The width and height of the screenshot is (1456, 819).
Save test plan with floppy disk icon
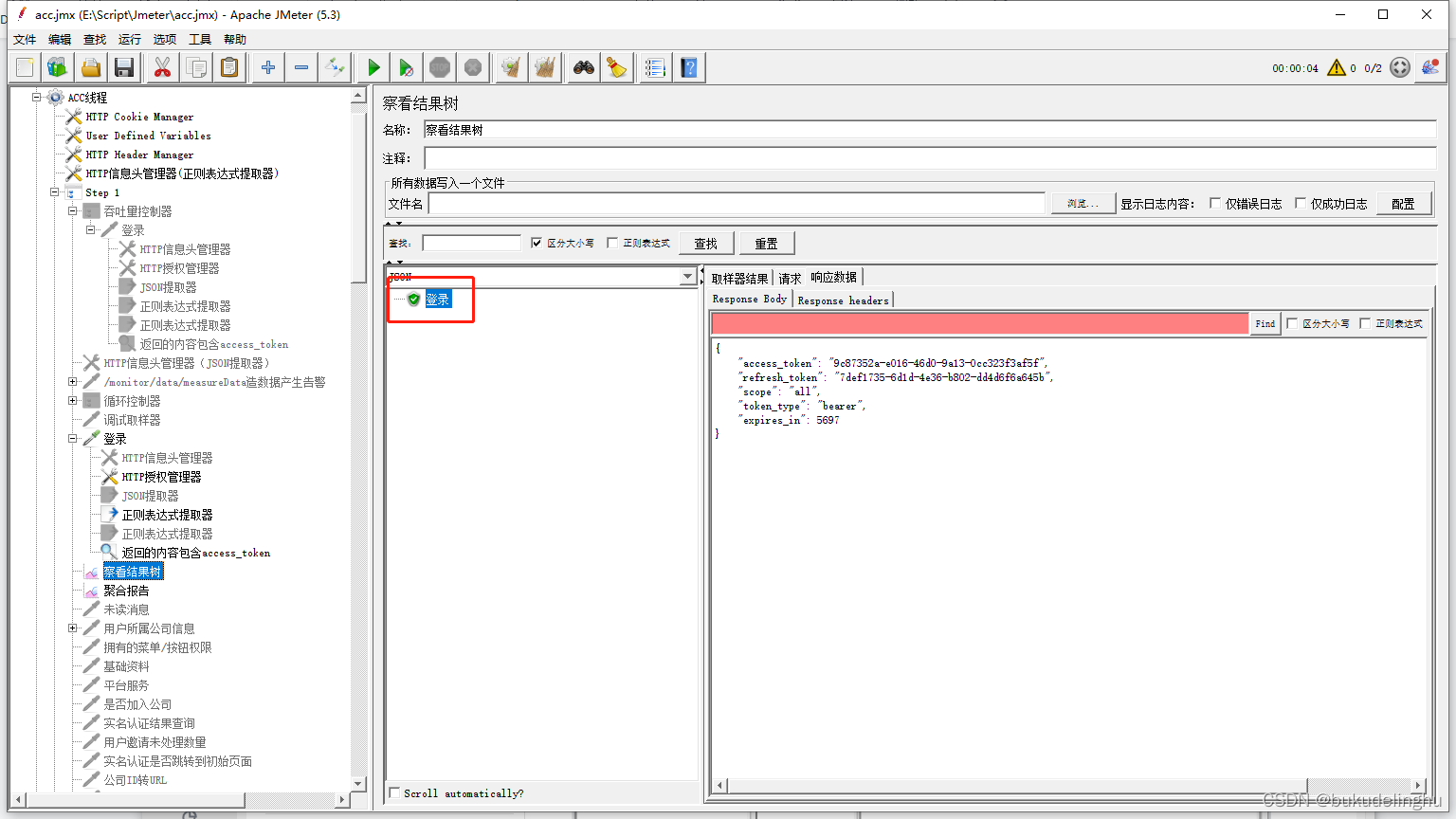coord(123,67)
